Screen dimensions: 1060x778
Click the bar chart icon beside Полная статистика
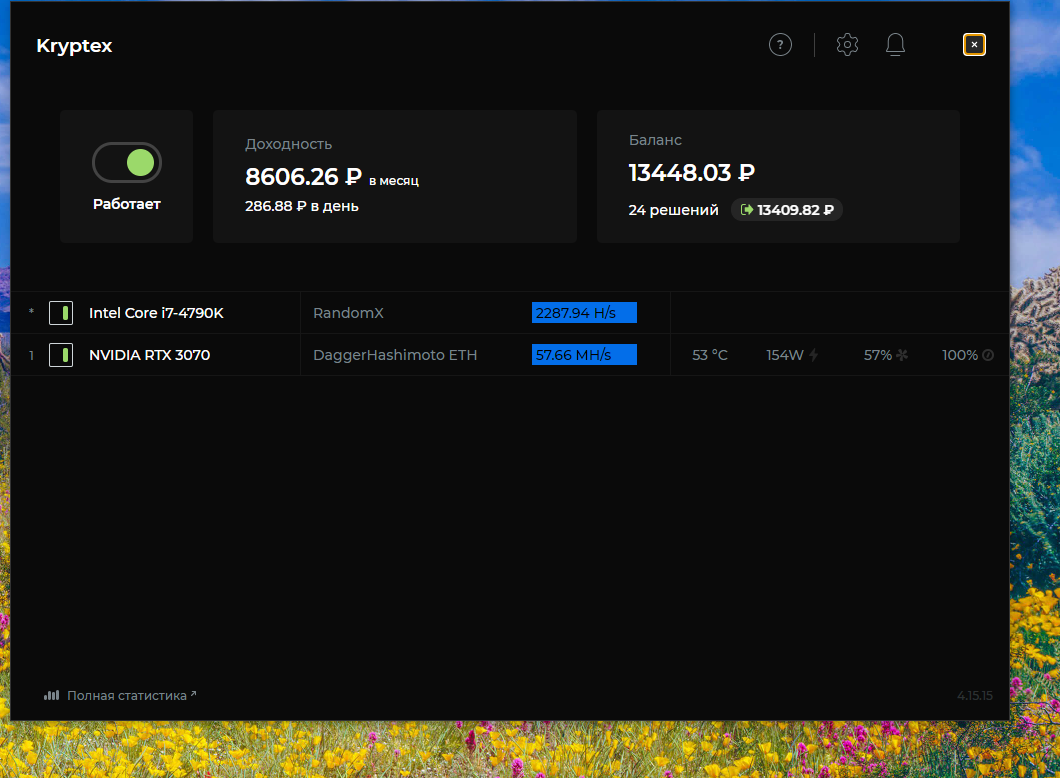coord(51,696)
